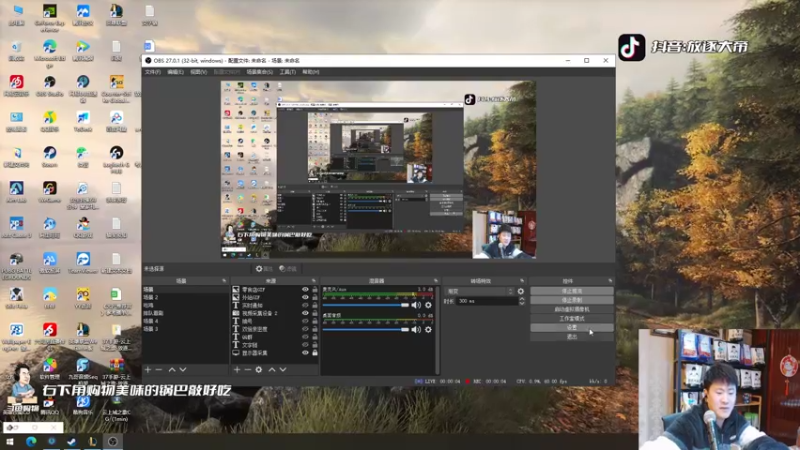
Task: Add a new scene with plus icon
Action: click(x=148, y=369)
